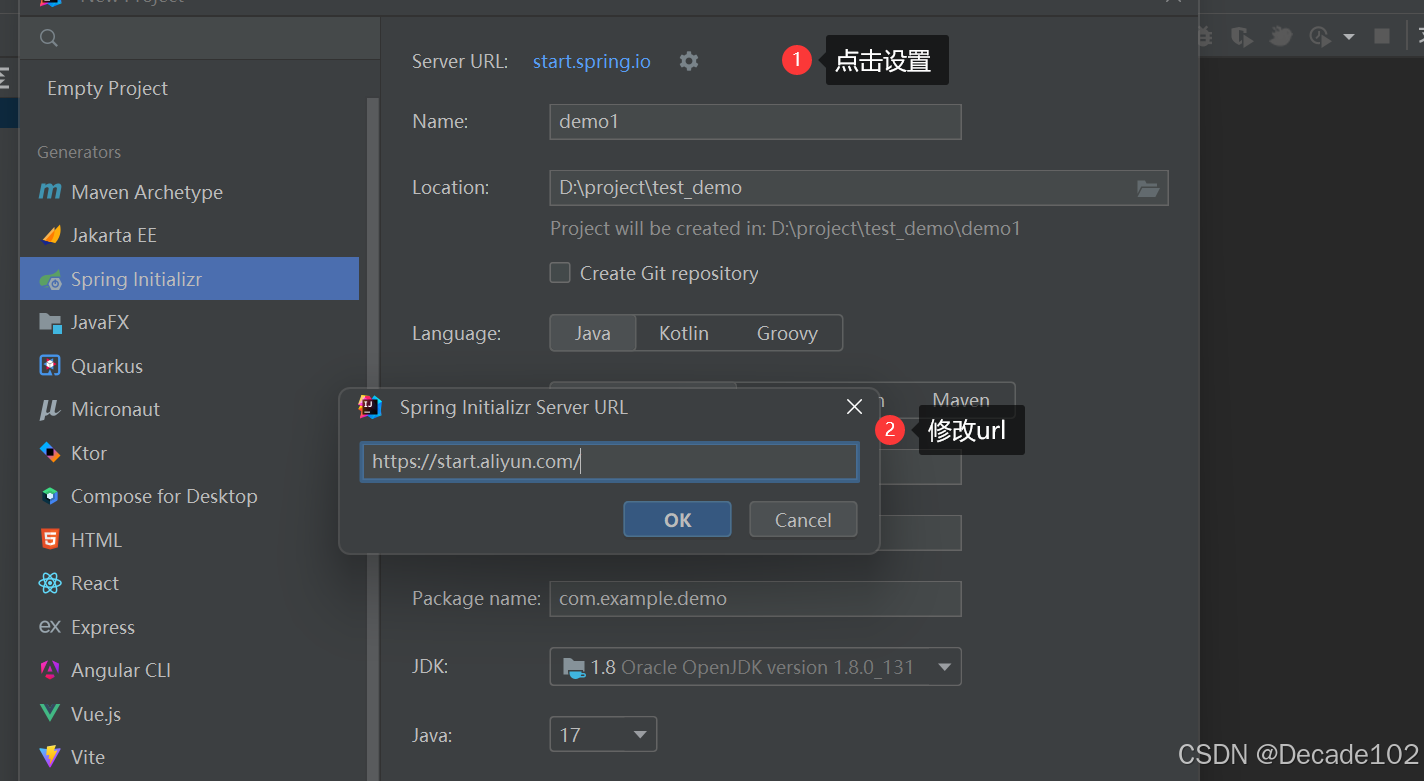The width and height of the screenshot is (1424, 781).
Task: Click the generators list vertical scrollbar
Action: (373, 439)
